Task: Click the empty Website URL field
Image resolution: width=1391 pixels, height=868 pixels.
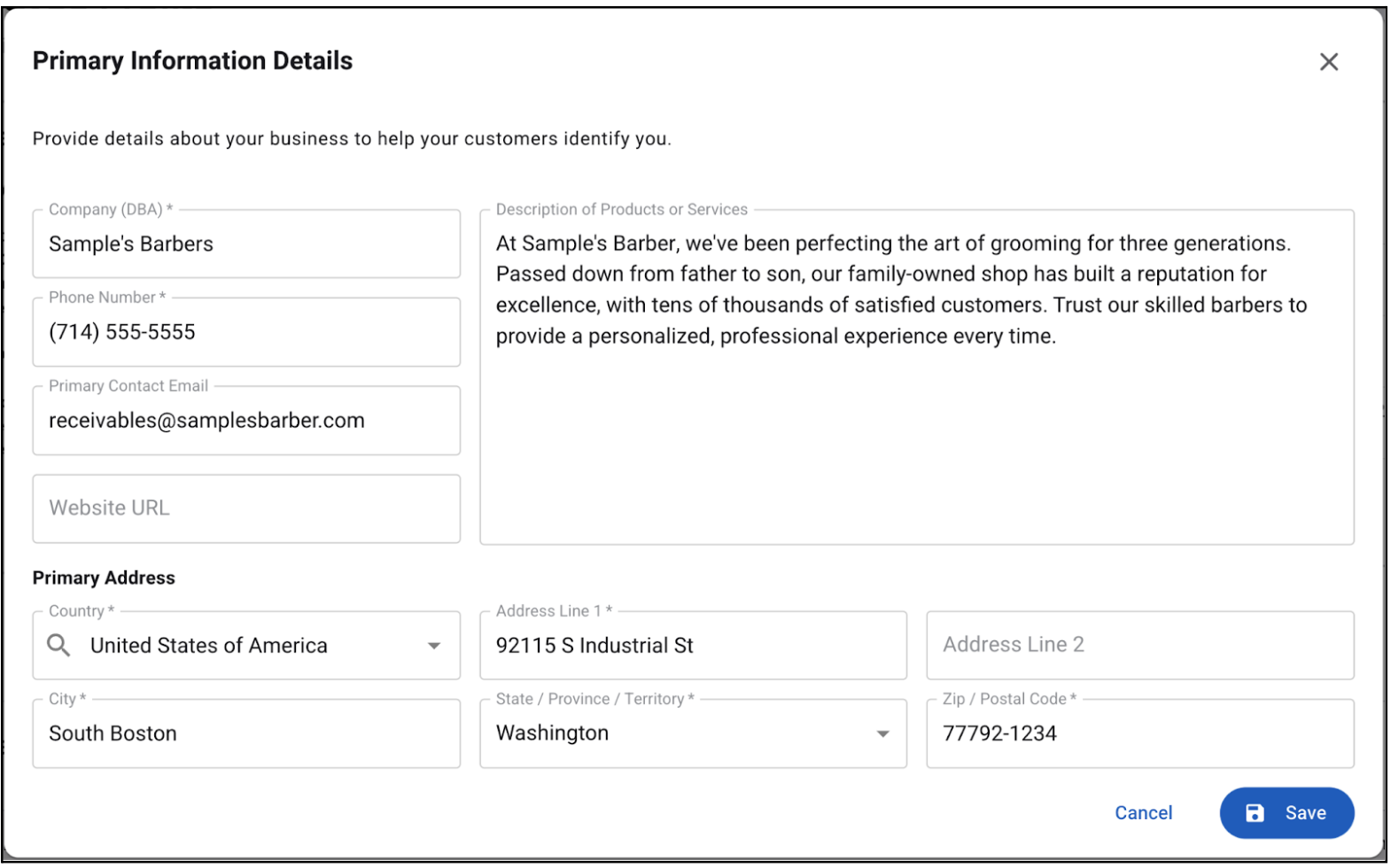Action: pyautogui.click(x=246, y=508)
